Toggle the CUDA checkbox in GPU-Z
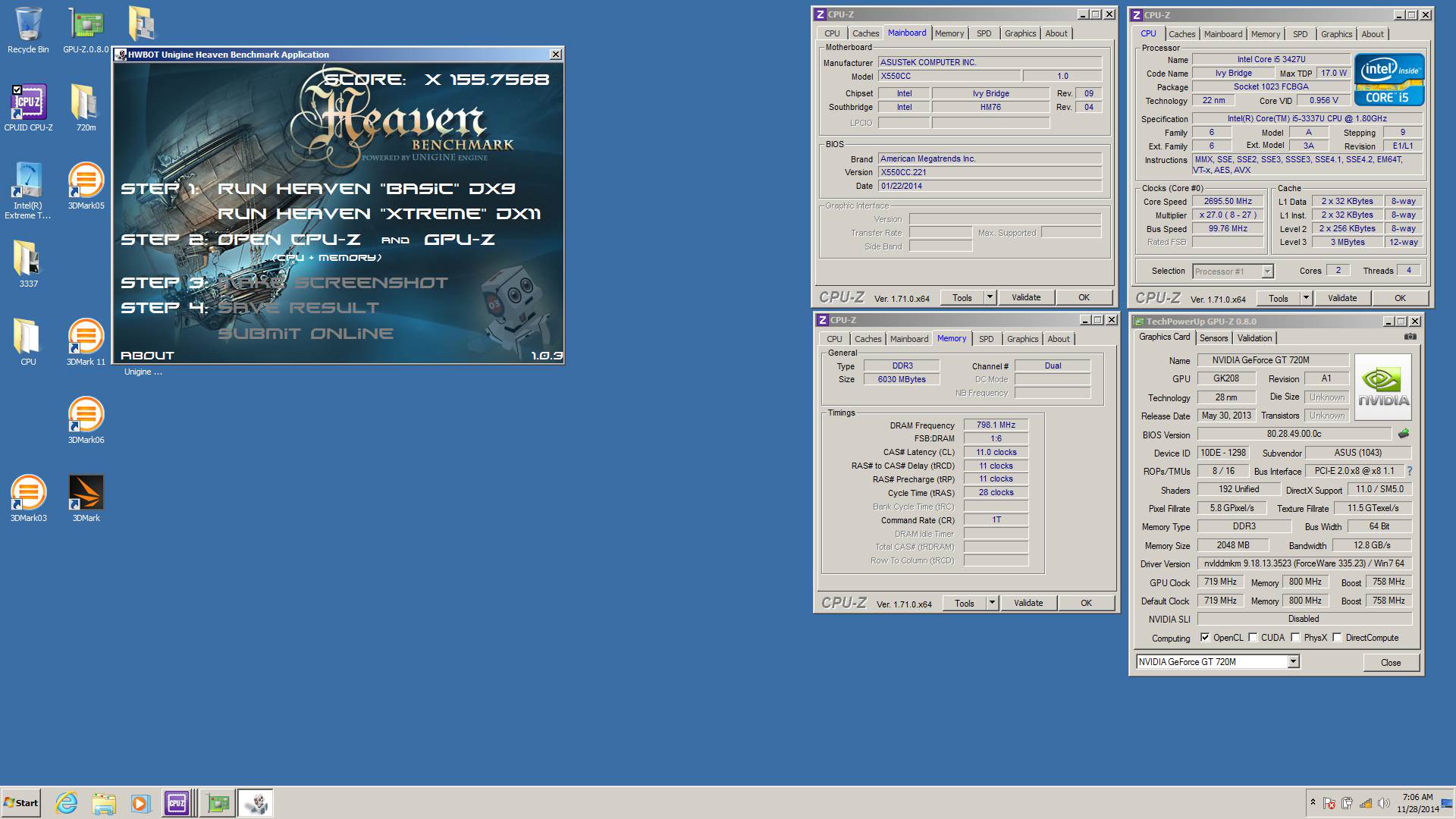Screen dimensions: 1456x819 click(1253, 637)
